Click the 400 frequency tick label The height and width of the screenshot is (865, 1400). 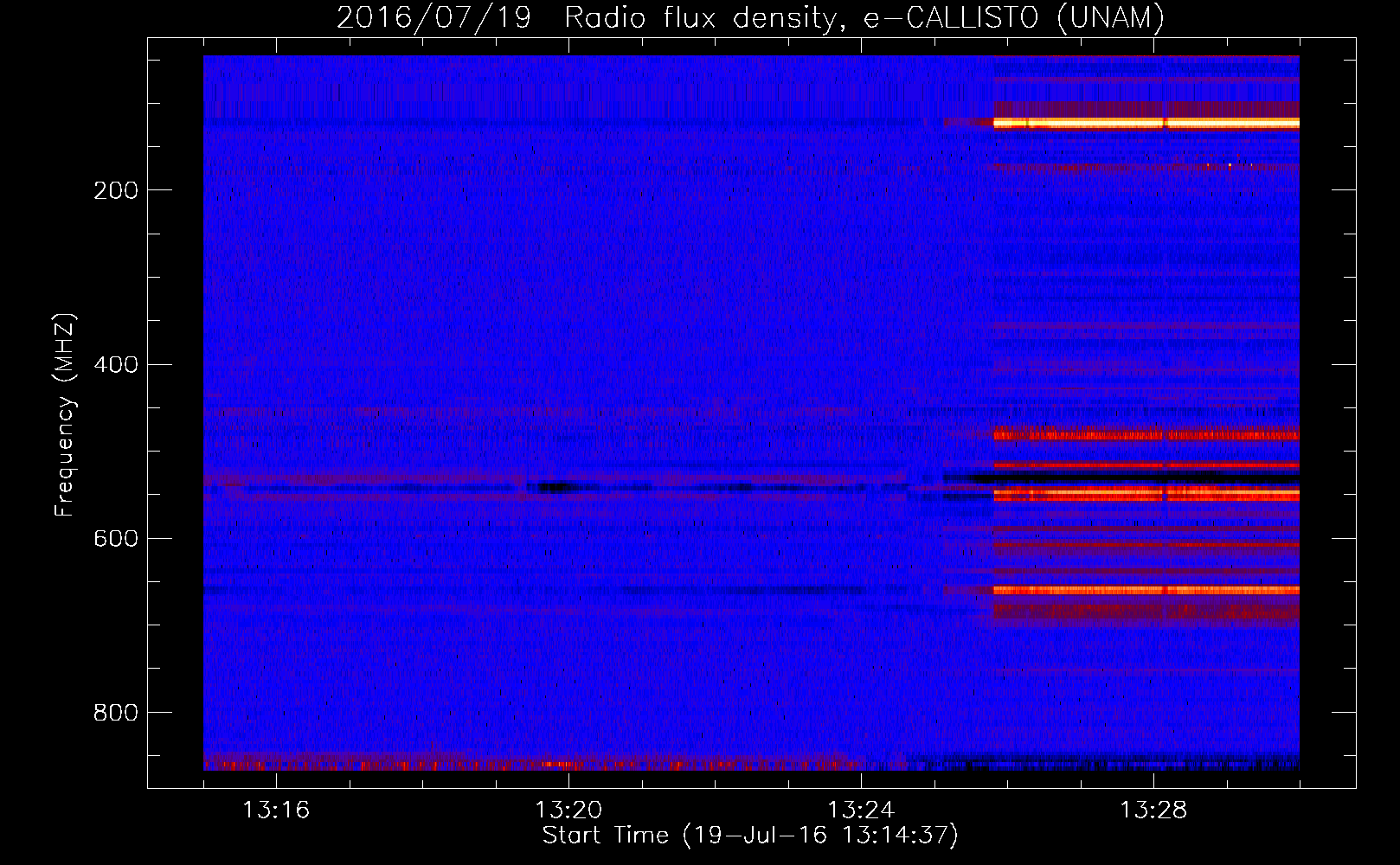(115, 364)
